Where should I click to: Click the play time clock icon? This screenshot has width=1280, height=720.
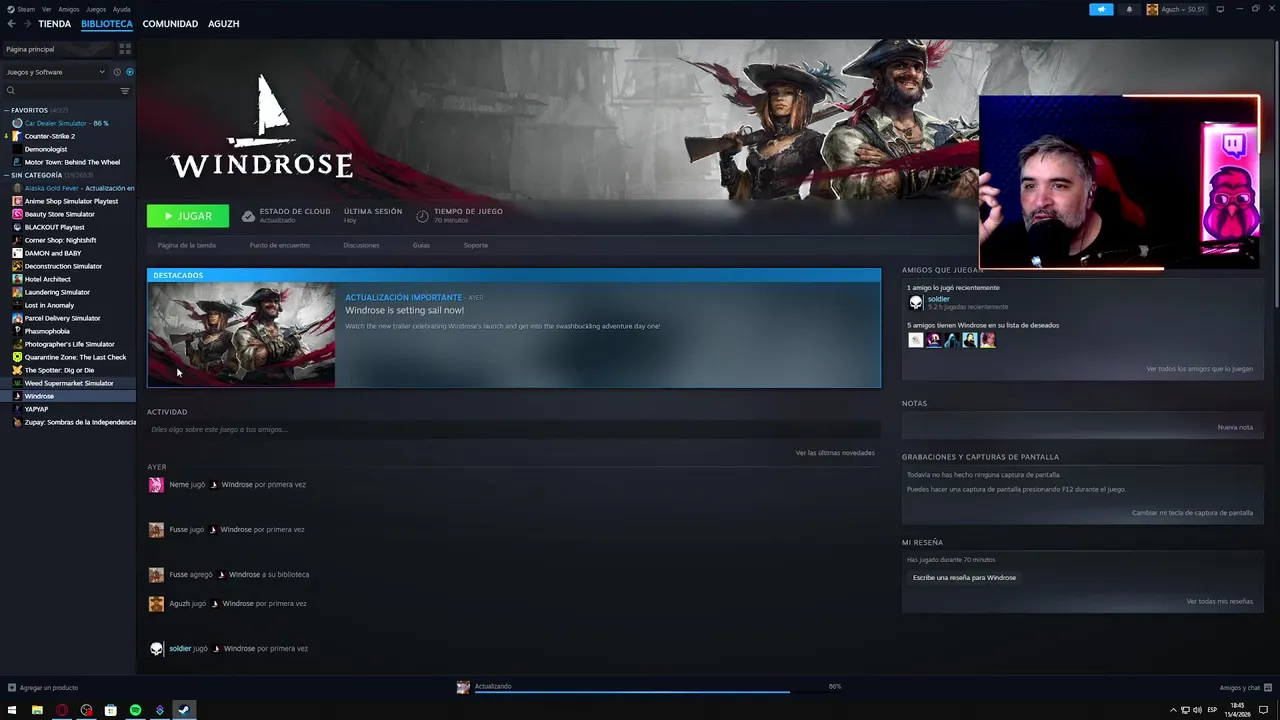tap(422, 216)
